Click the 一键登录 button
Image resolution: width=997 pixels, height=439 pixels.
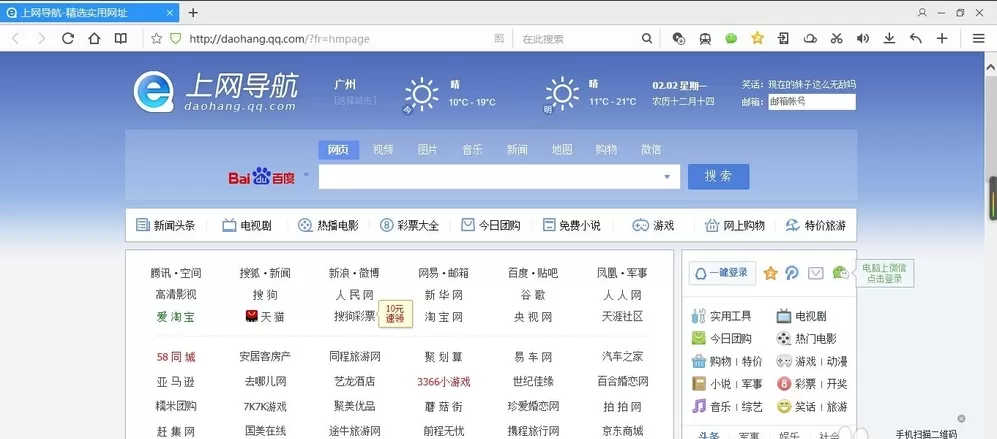pyautogui.click(x=722, y=273)
